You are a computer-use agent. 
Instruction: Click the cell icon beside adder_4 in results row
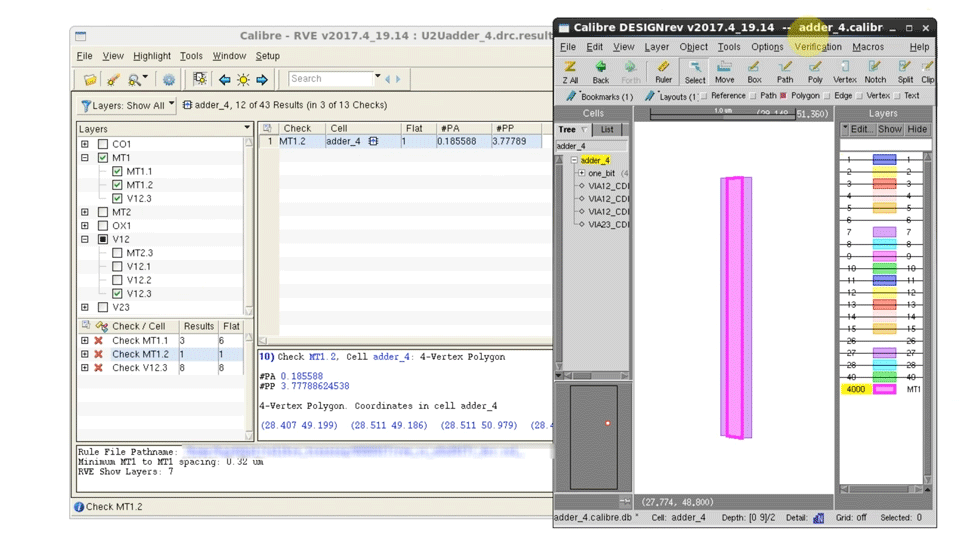pyautogui.click(x=373, y=141)
